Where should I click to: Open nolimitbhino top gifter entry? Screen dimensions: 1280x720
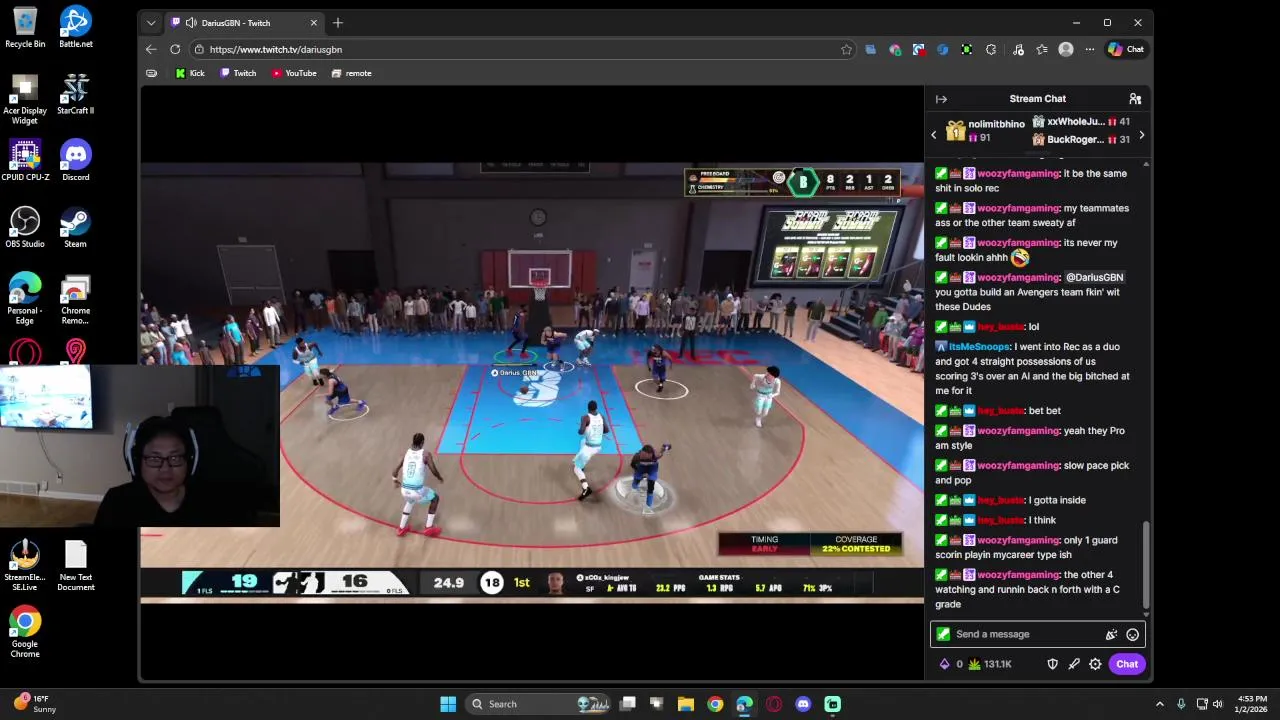coord(985,131)
